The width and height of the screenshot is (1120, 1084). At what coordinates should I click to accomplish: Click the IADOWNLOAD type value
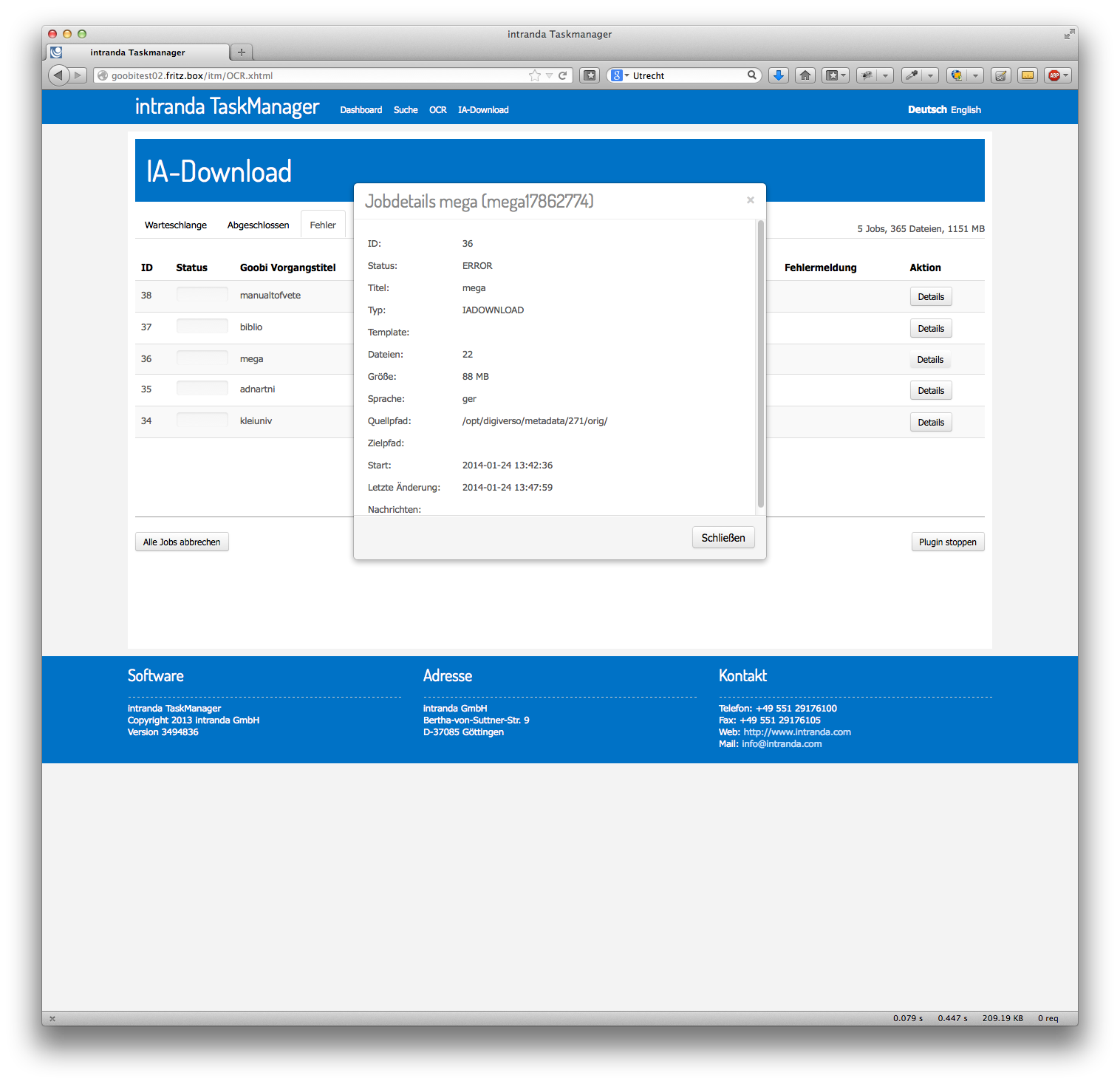[x=493, y=310]
